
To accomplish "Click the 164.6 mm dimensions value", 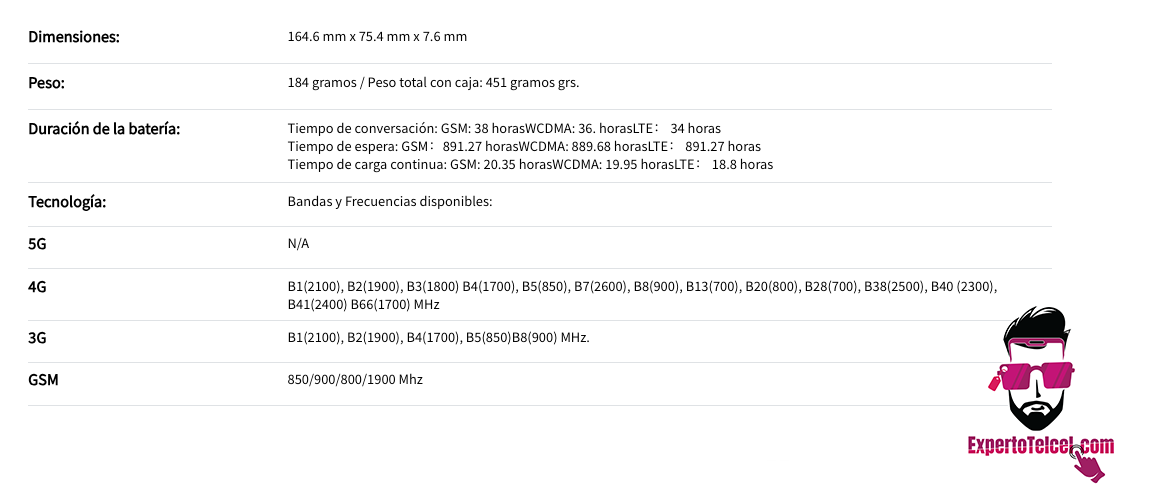I will (x=377, y=37).
